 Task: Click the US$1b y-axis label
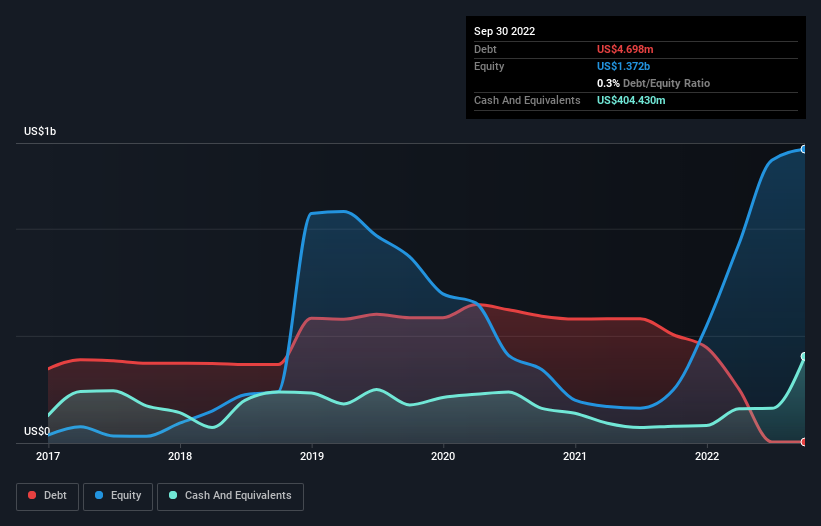[x=40, y=131]
